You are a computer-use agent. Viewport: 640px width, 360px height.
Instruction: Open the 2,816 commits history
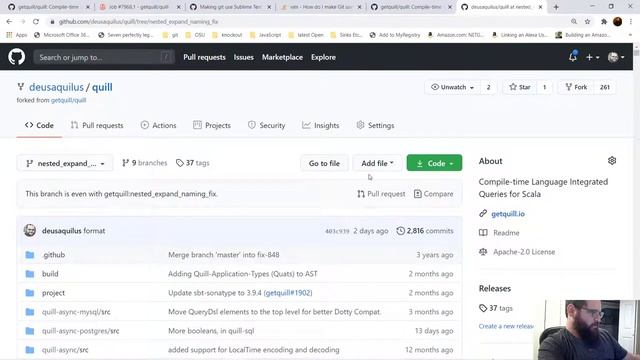425,231
